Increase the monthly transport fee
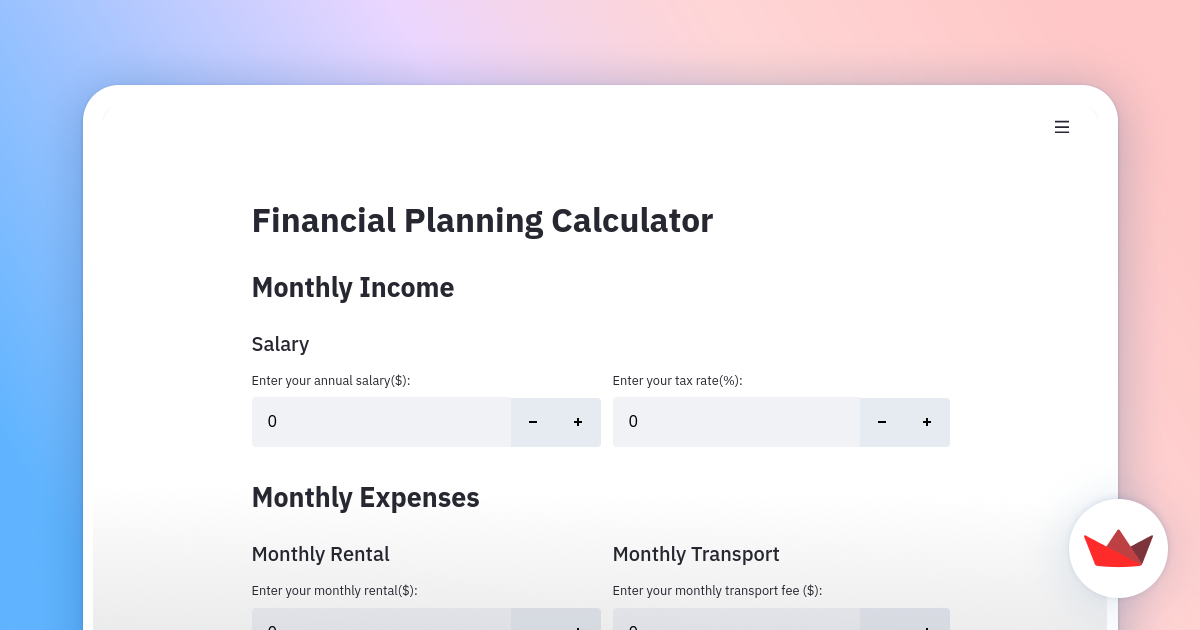 tap(926, 627)
